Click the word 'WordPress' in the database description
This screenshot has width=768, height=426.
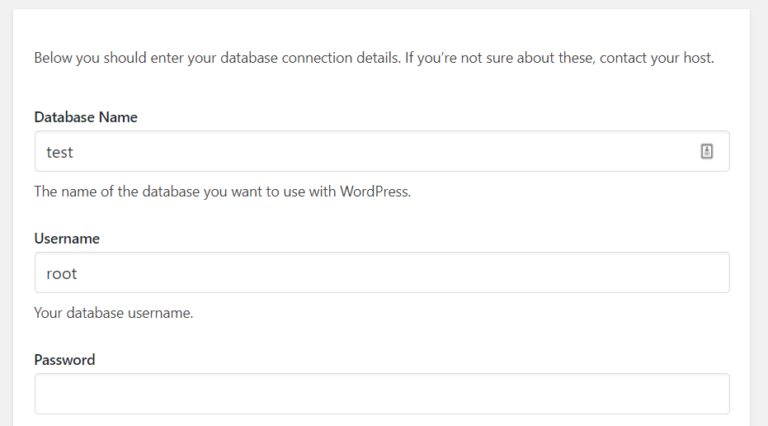(375, 191)
